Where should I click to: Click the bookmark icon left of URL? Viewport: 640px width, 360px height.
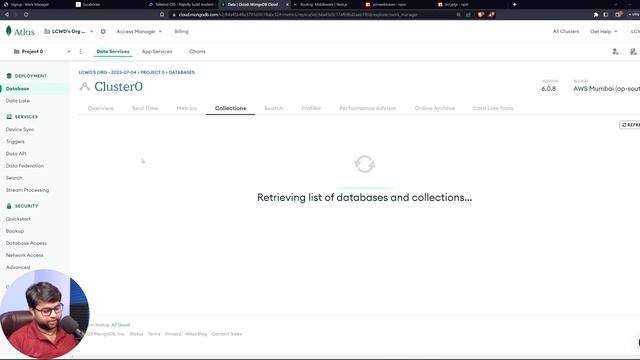pyautogui.click(x=162, y=14)
